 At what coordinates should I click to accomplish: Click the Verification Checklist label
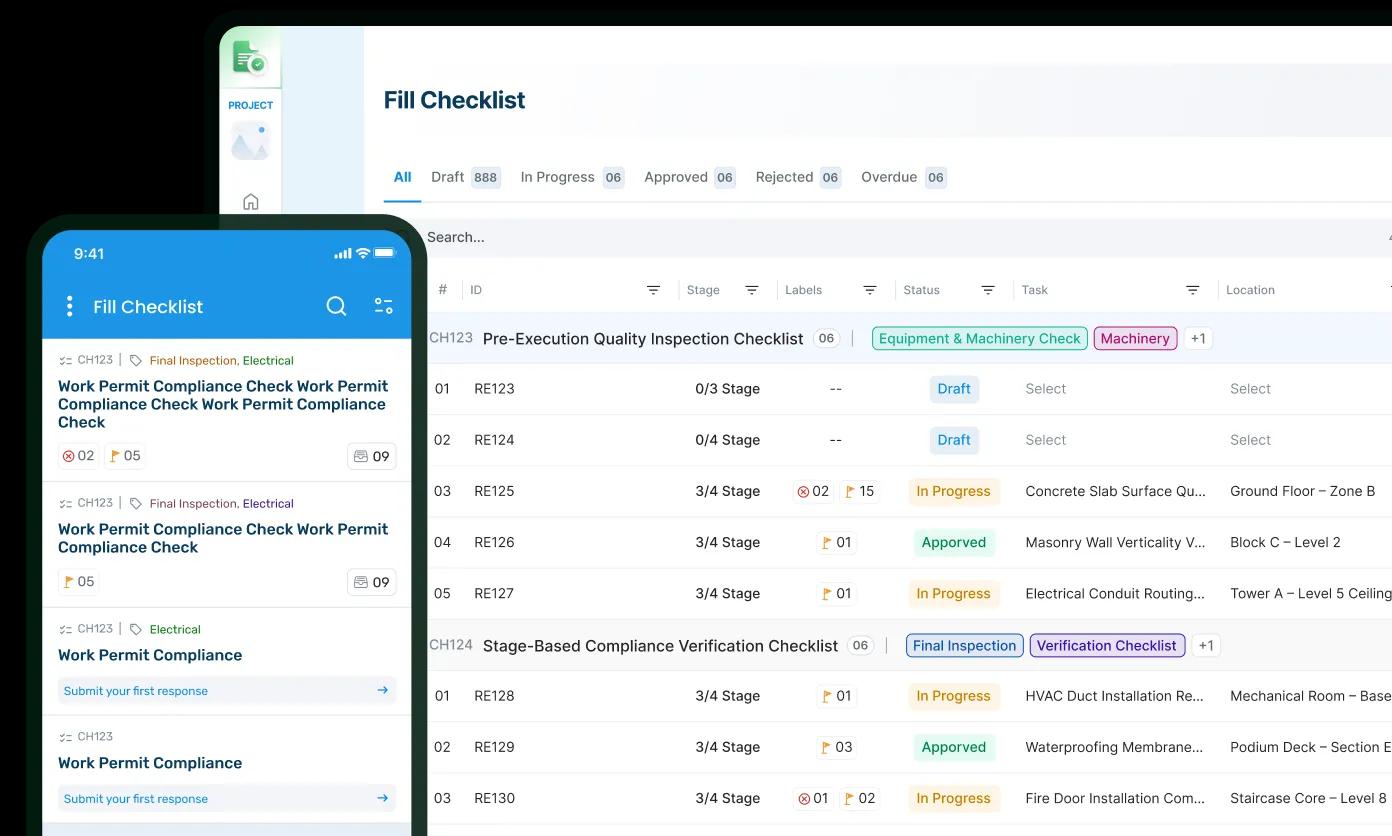(x=1107, y=645)
